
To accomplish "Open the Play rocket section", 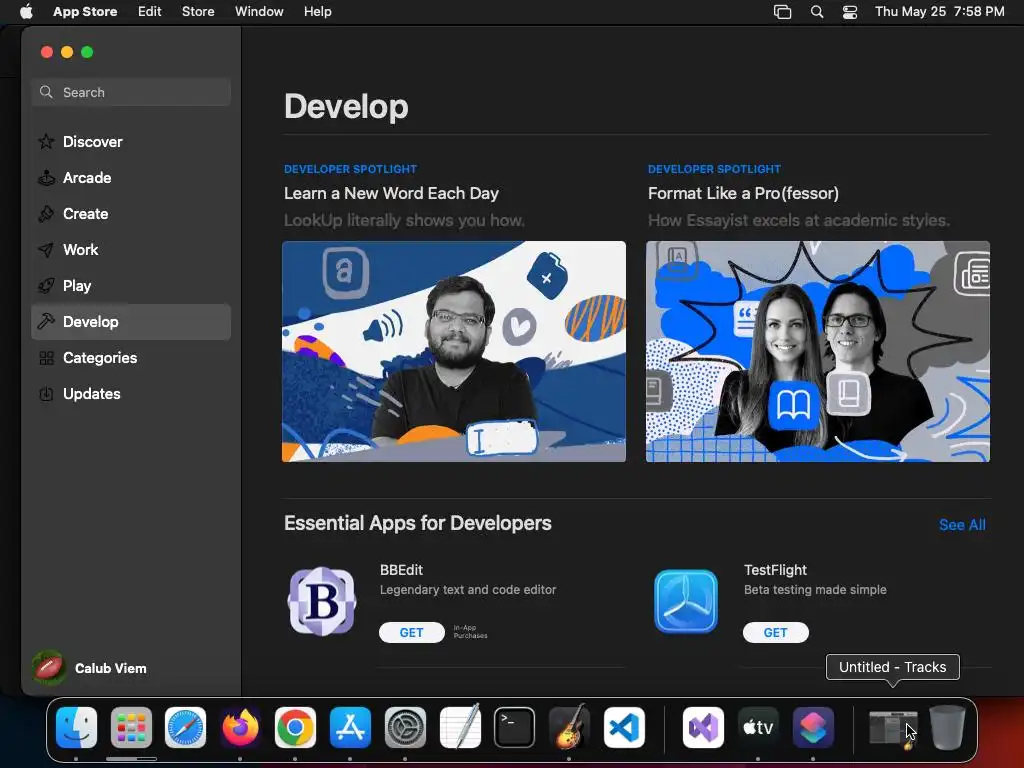I will pos(131,285).
